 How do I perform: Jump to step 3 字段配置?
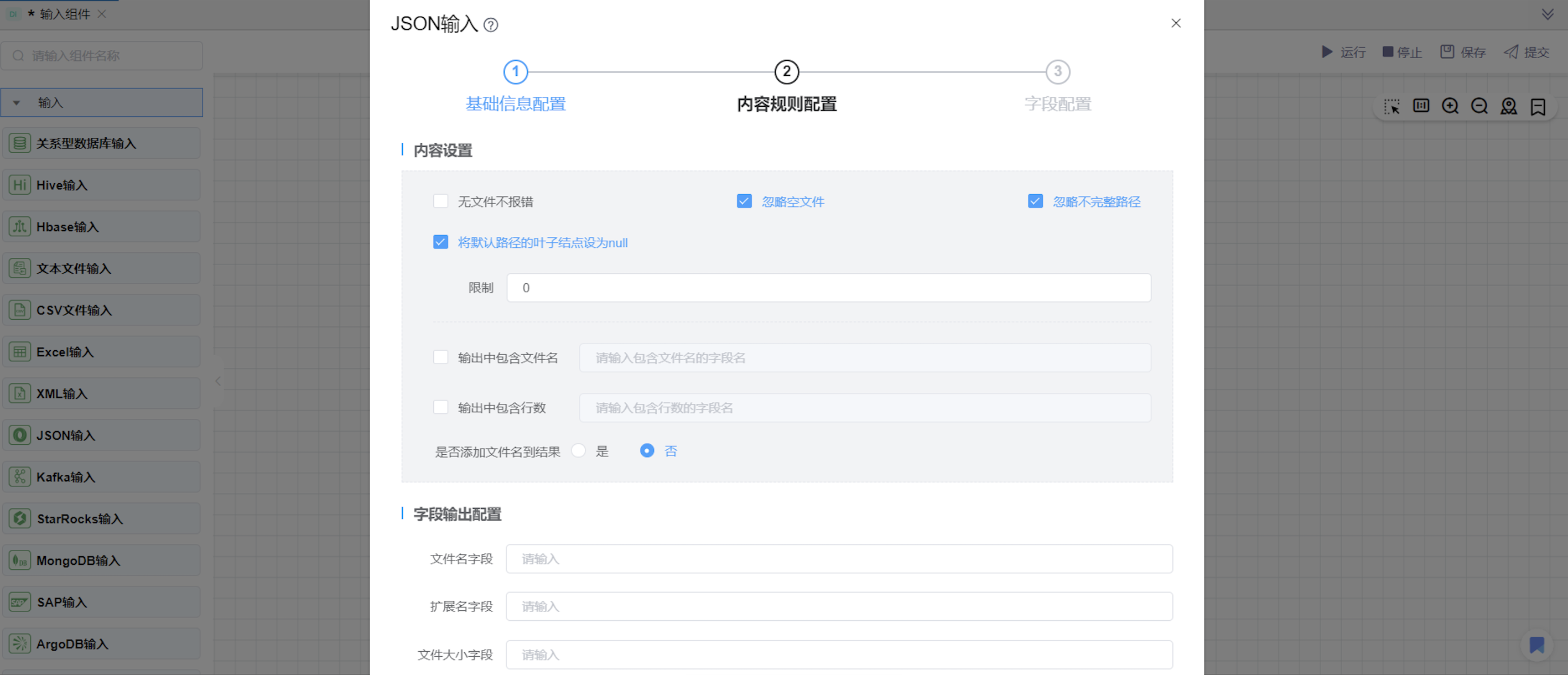pyautogui.click(x=1057, y=72)
